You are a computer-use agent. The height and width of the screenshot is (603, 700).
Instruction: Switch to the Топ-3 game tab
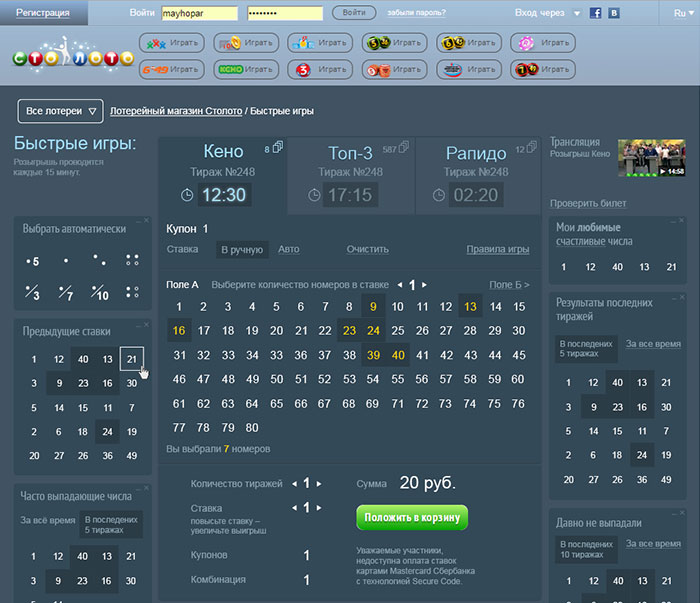pyautogui.click(x=350, y=153)
